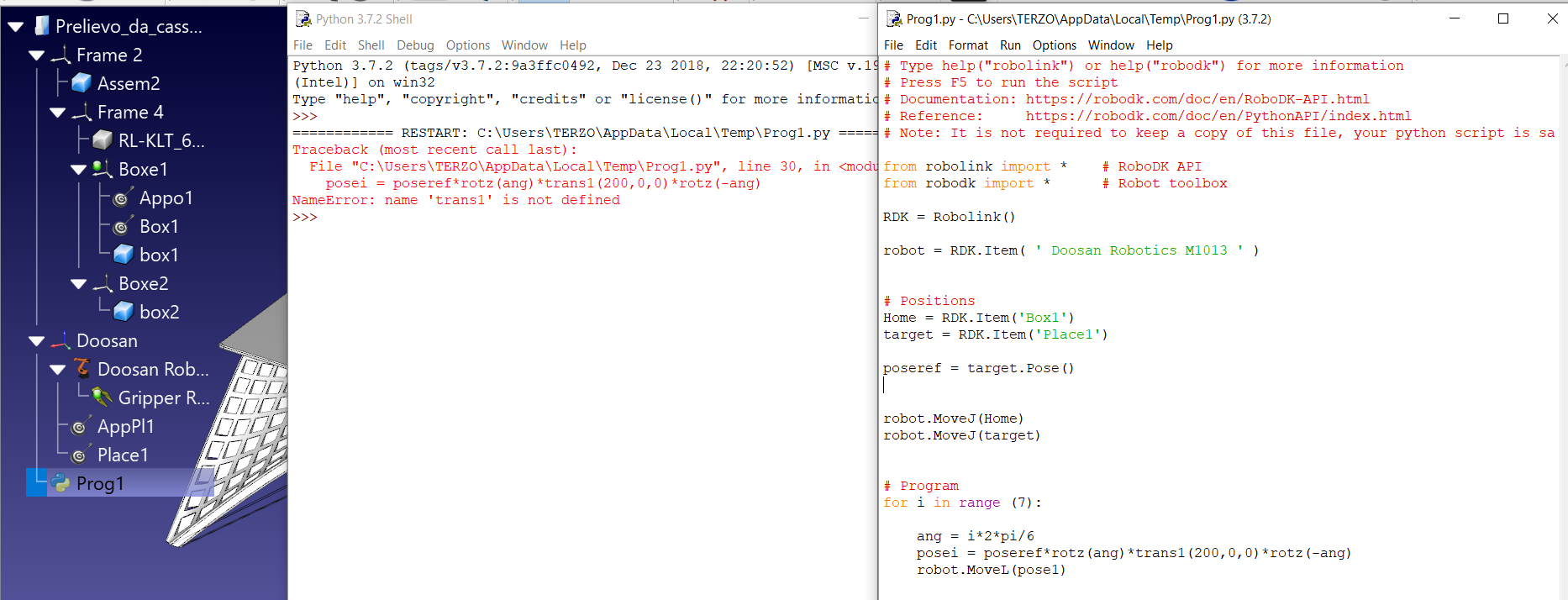
Task: Open the Debug menu in Python Shell
Action: [x=415, y=45]
